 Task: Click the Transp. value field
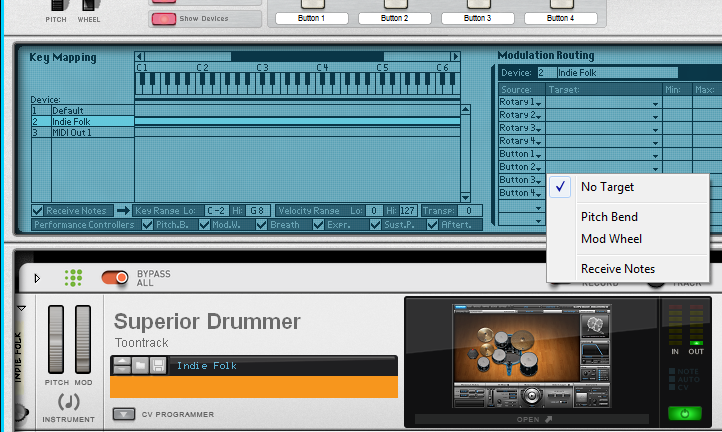click(469, 210)
